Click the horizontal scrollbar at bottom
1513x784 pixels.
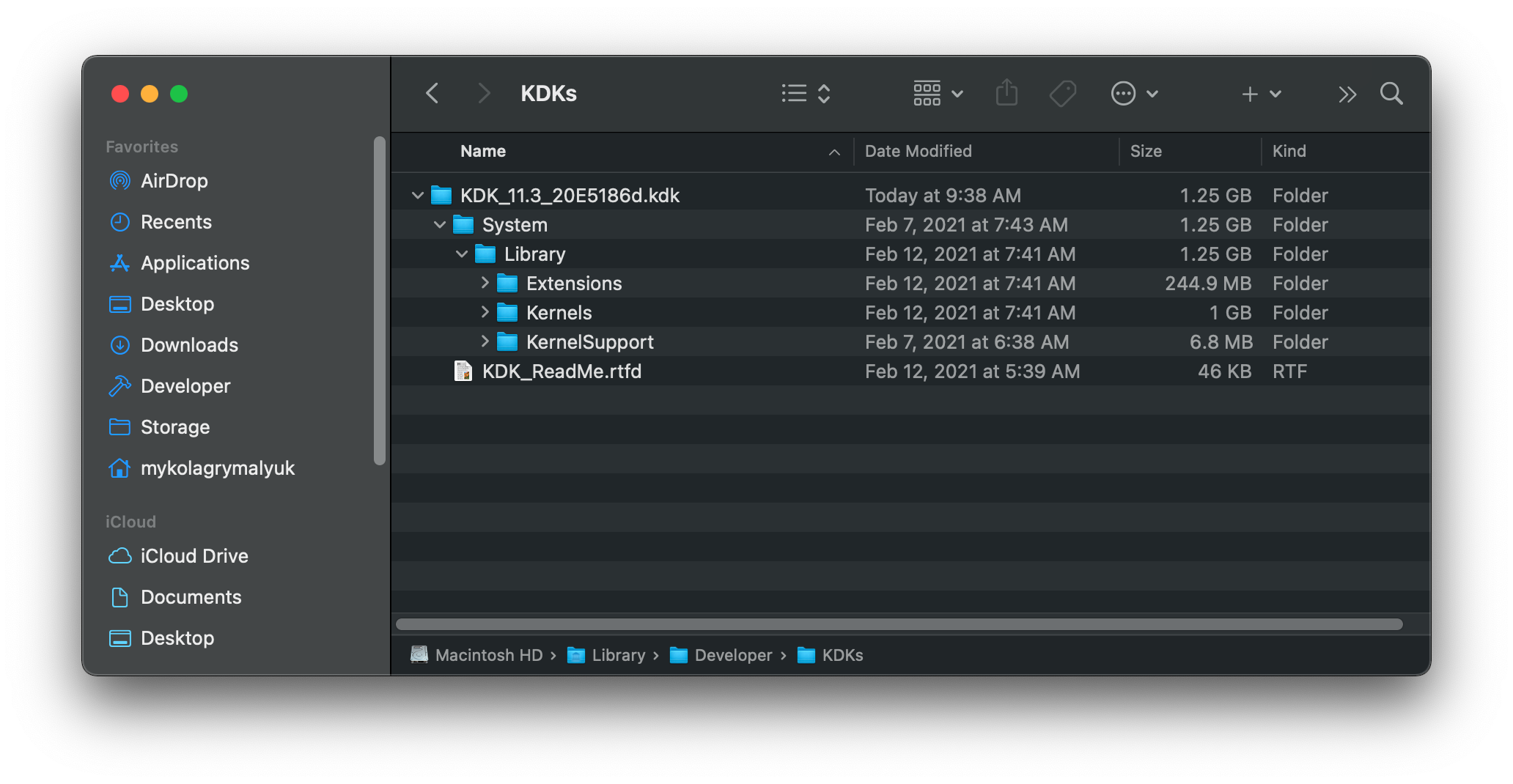click(x=899, y=624)
